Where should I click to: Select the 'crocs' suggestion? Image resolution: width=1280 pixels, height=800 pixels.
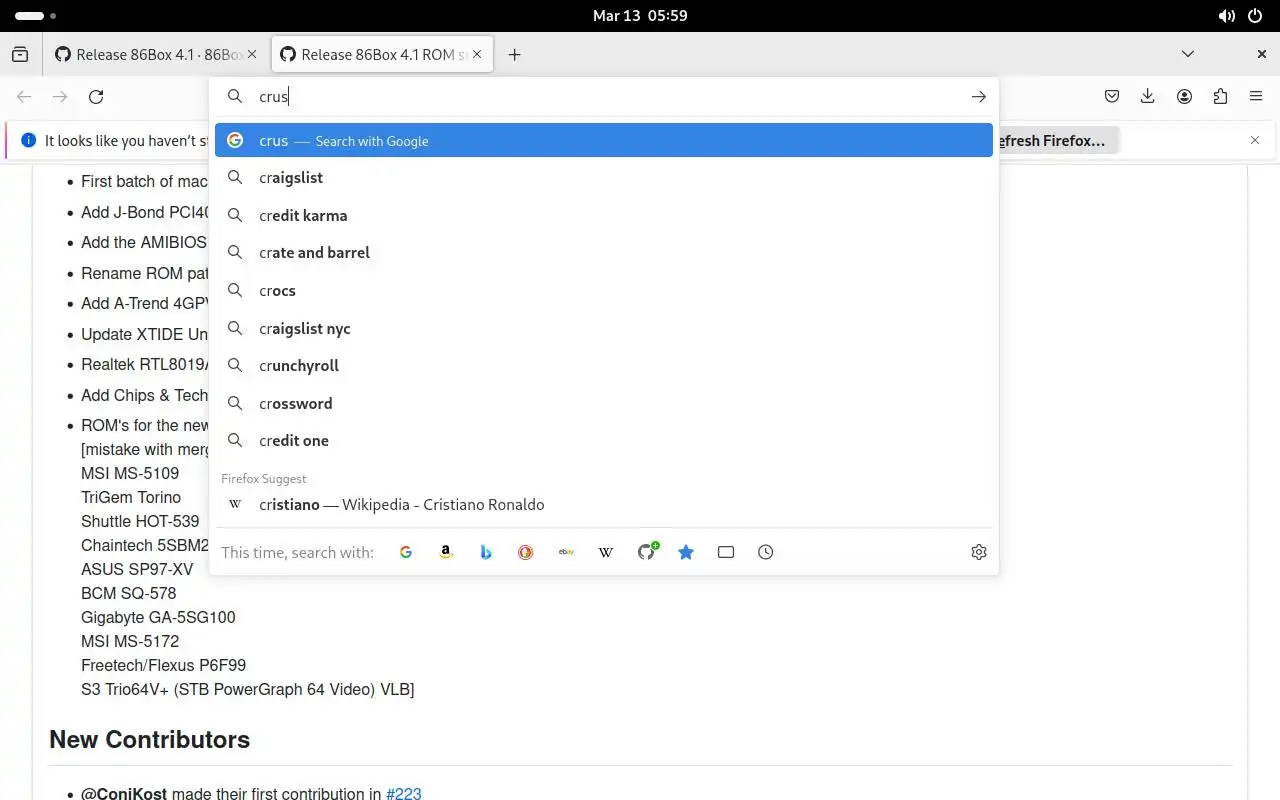click(x=604, y=290)
